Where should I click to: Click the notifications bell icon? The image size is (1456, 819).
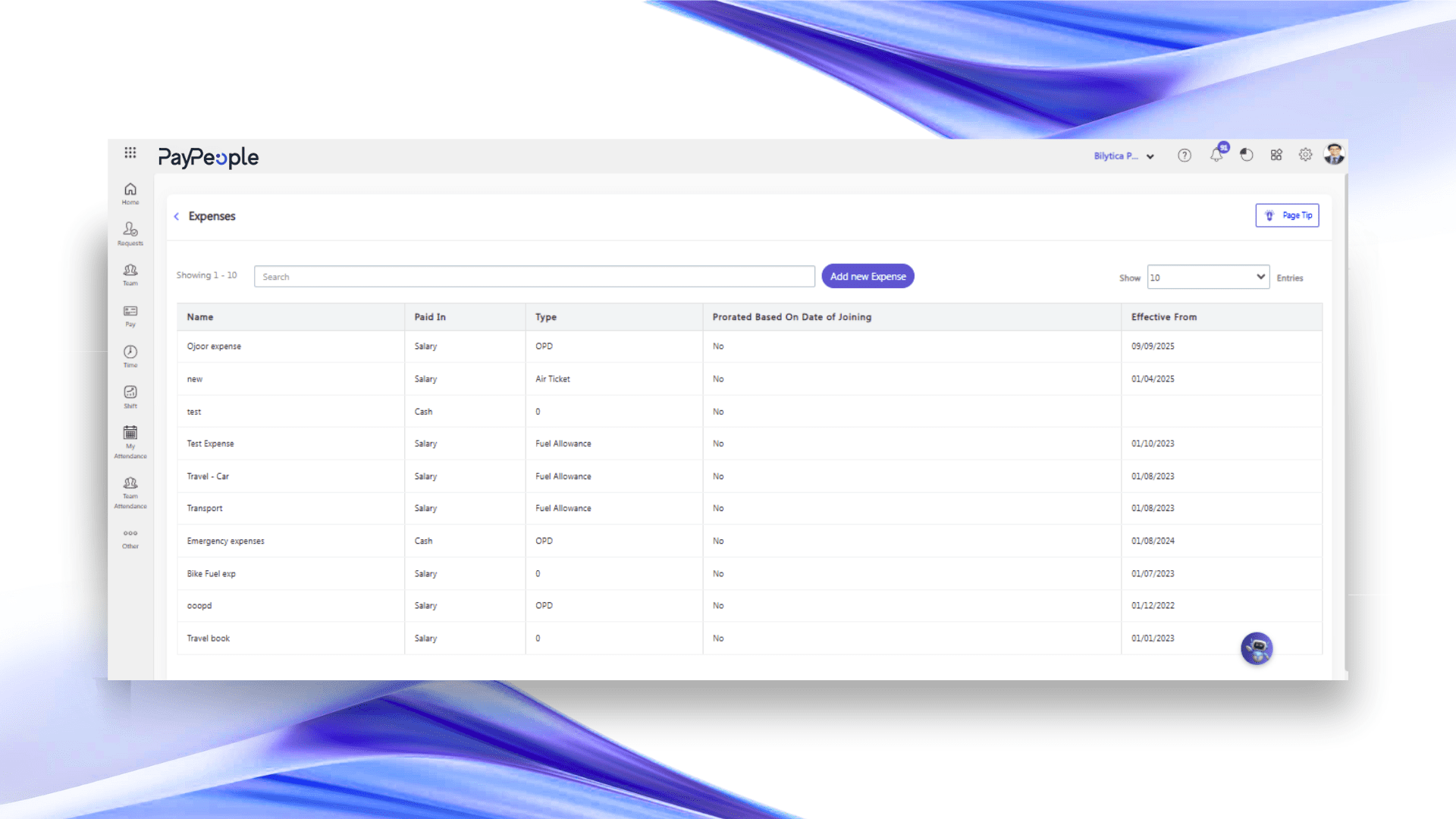pyautogui.click(x=1216, y=155)
